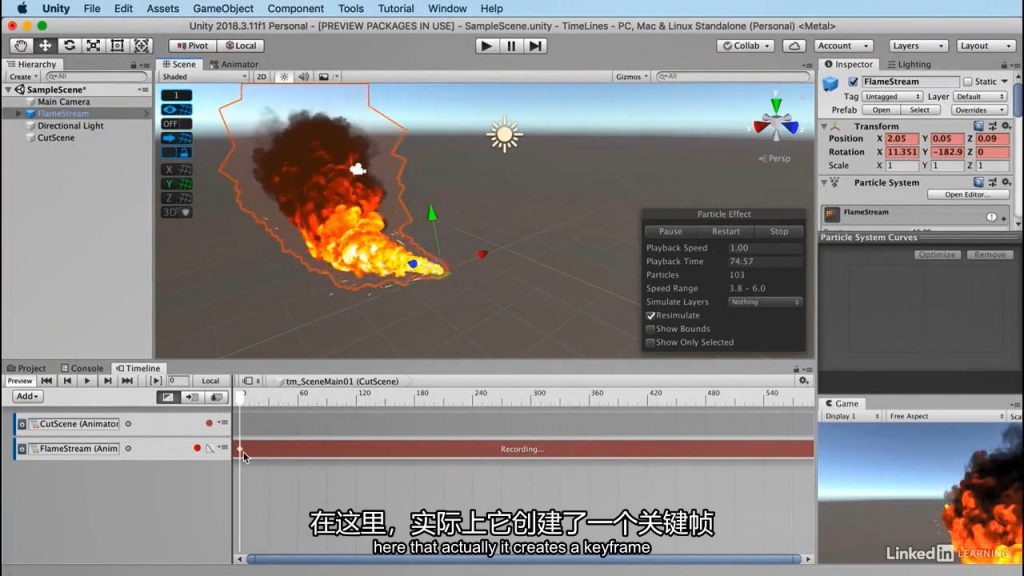
Task: Select the Rotate tool
Action: tap(69, 46)
